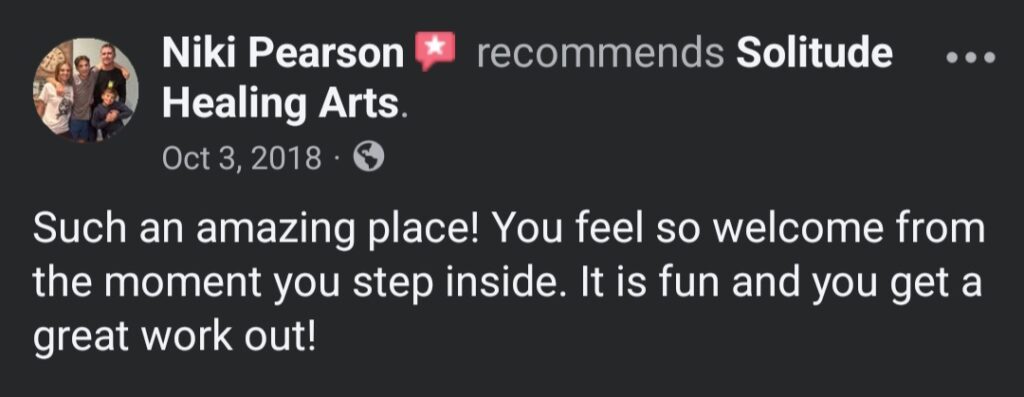Open the three-dots post options menu
The width and height of the screenshot is (1024, 397).
(x=971, y=57)
